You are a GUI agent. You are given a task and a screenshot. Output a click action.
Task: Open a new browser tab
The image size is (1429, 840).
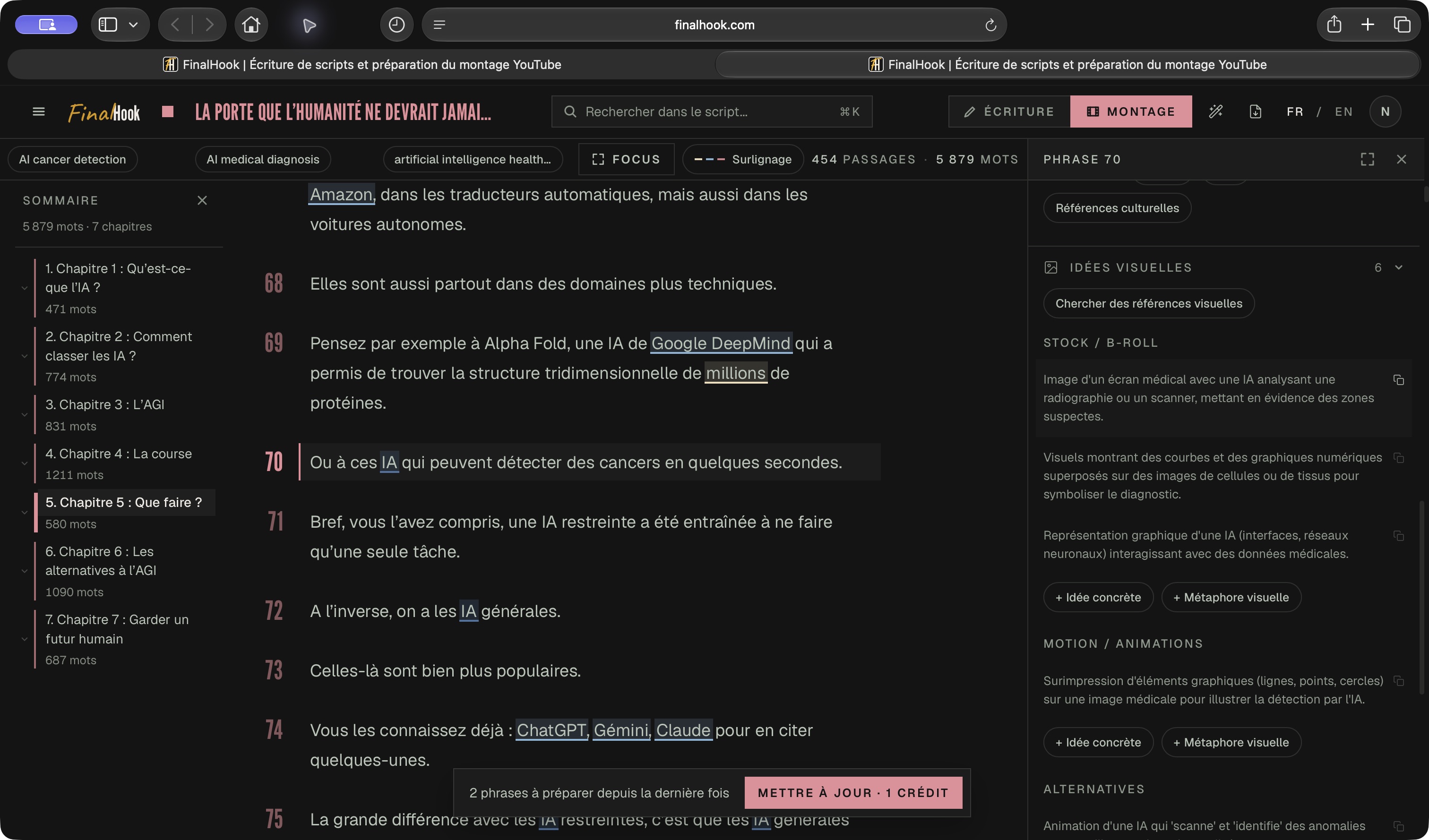coord(1368,25)
